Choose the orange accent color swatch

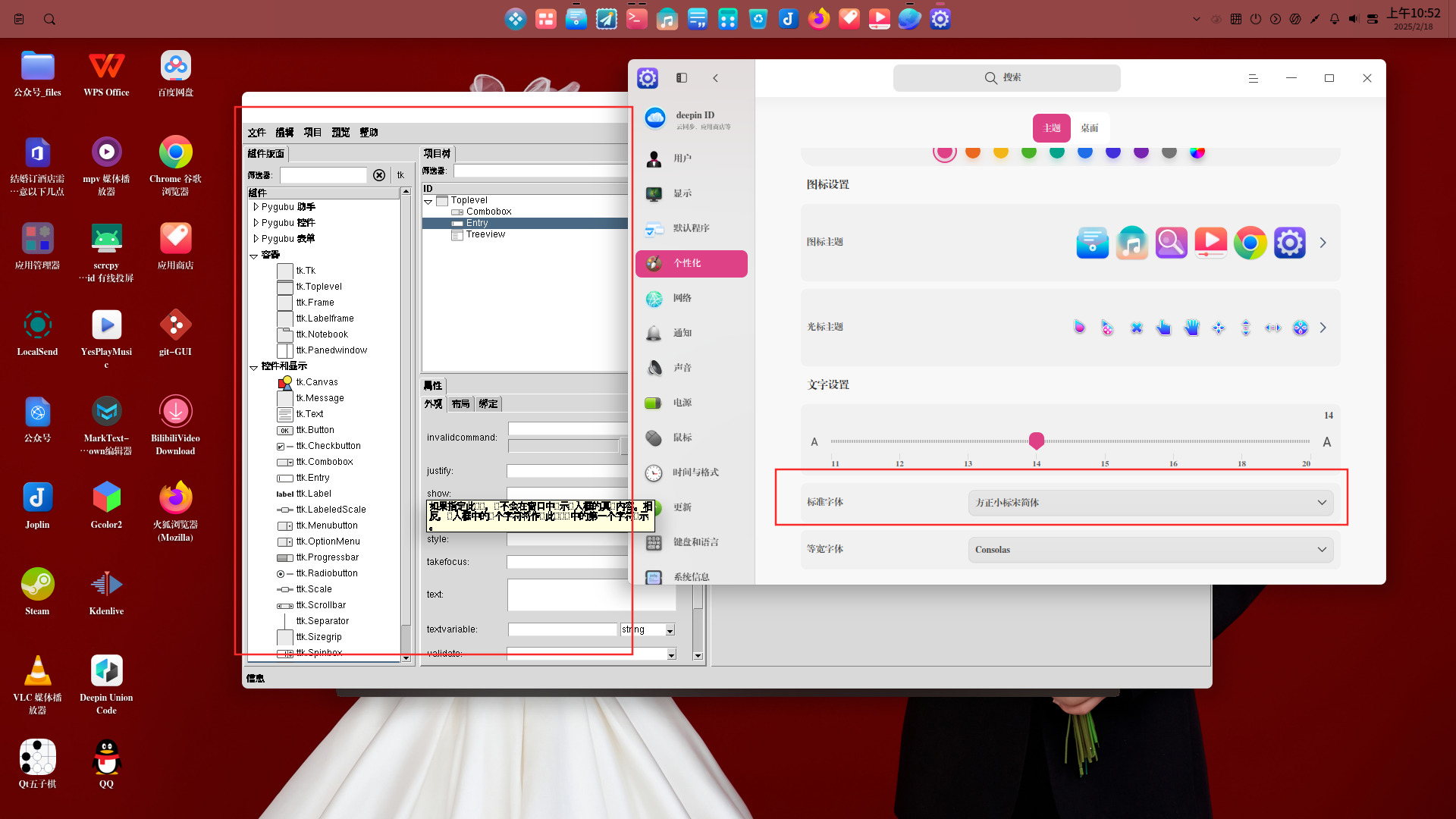pyautogui.click(x=973, y=152)
